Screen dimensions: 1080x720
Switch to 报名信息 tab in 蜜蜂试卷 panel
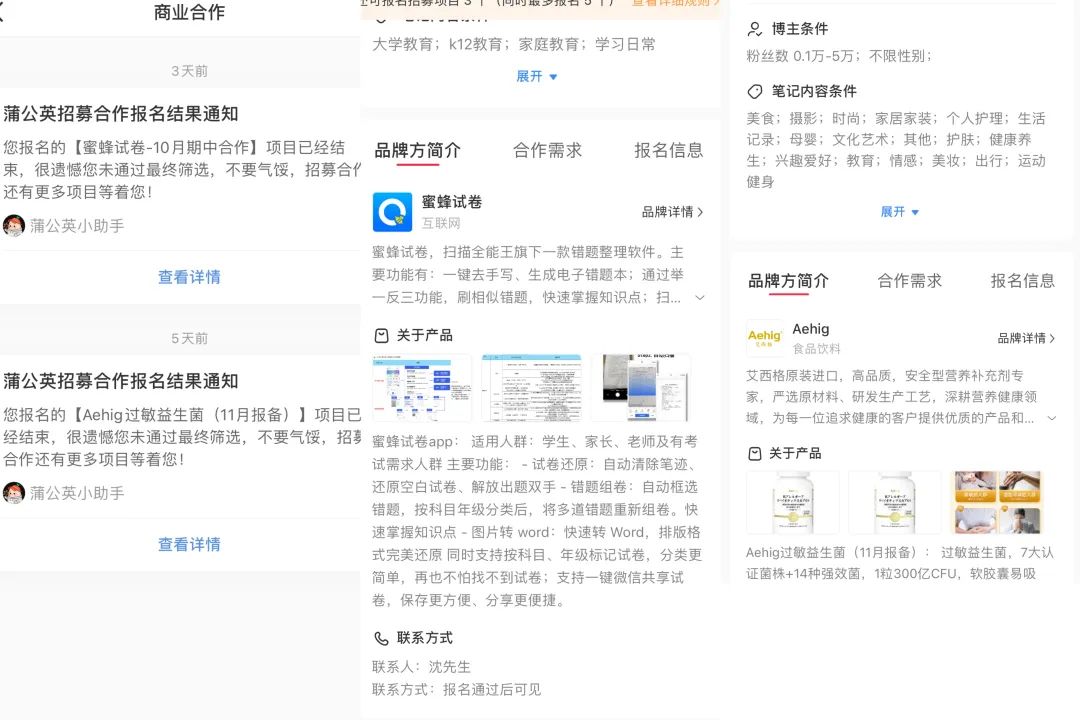pos(668,150)
